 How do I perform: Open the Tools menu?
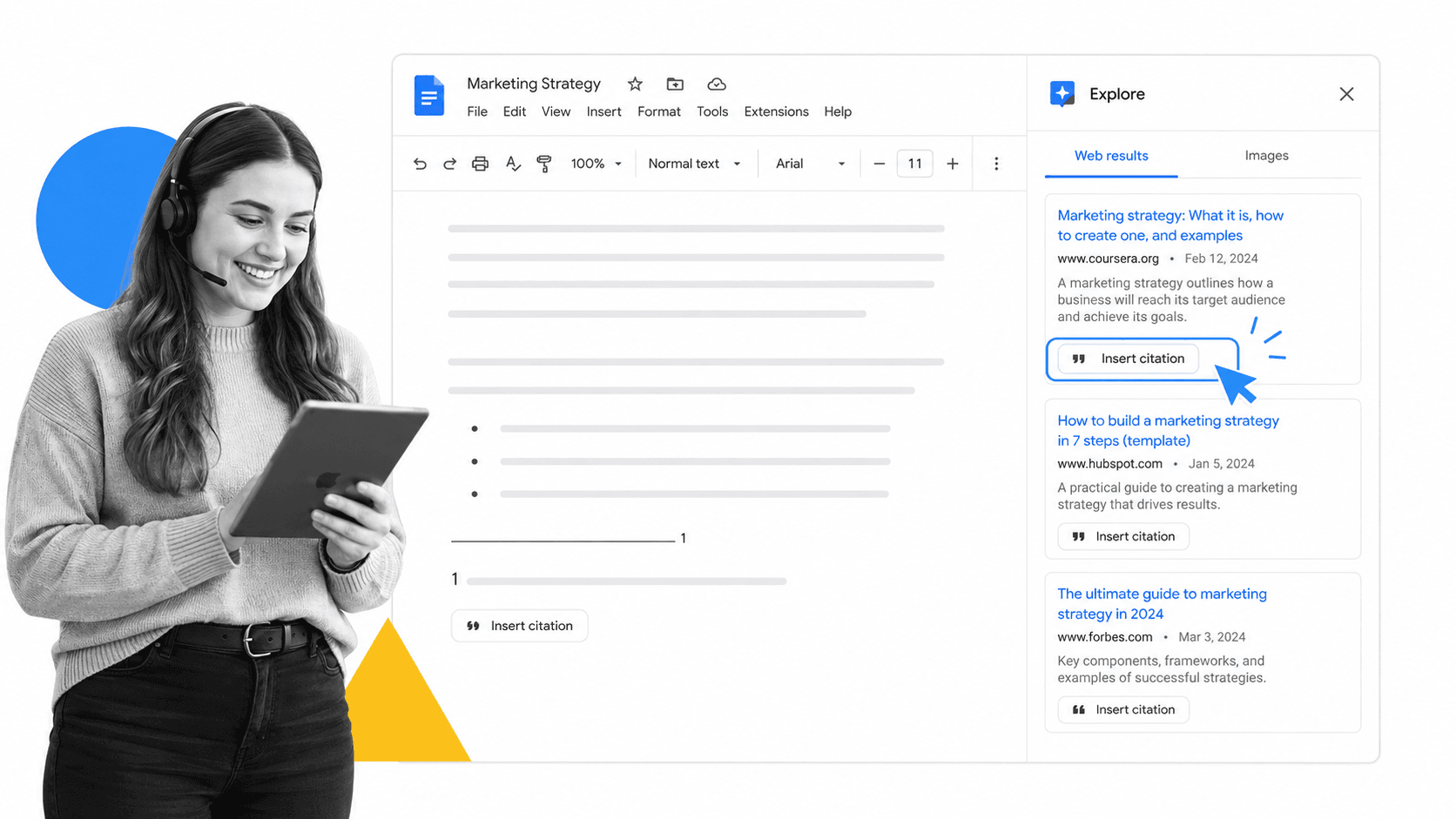pyautogui.click(x=712, y=111)
